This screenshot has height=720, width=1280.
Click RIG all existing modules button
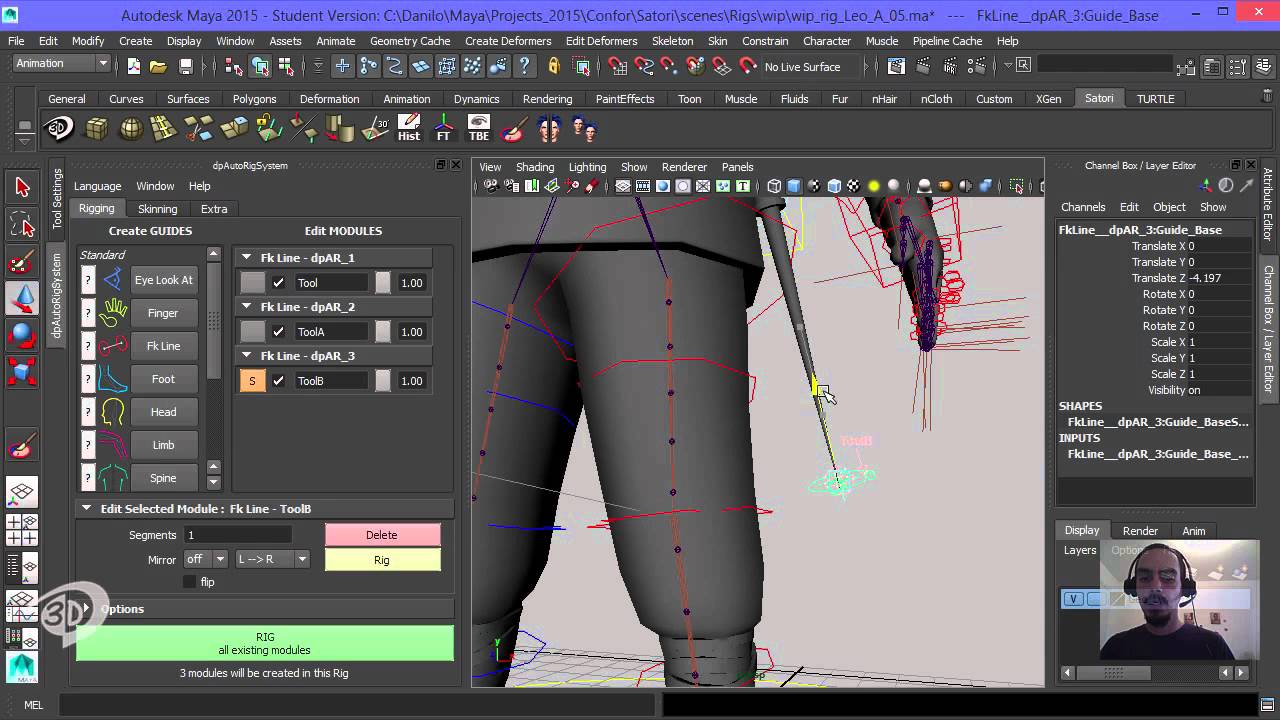(x=265, y=643)
